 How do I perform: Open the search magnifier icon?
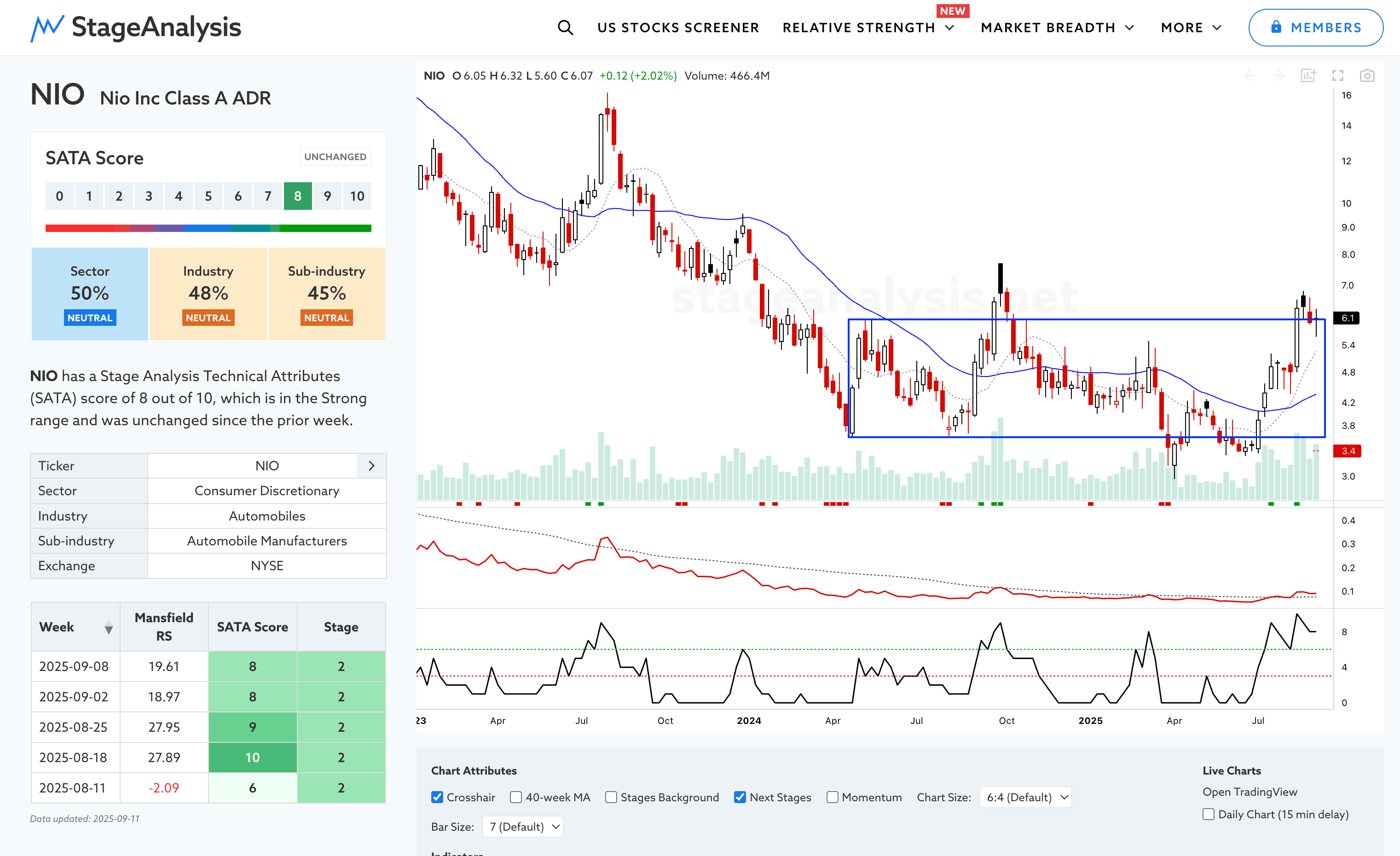click(x=565, y=27)
